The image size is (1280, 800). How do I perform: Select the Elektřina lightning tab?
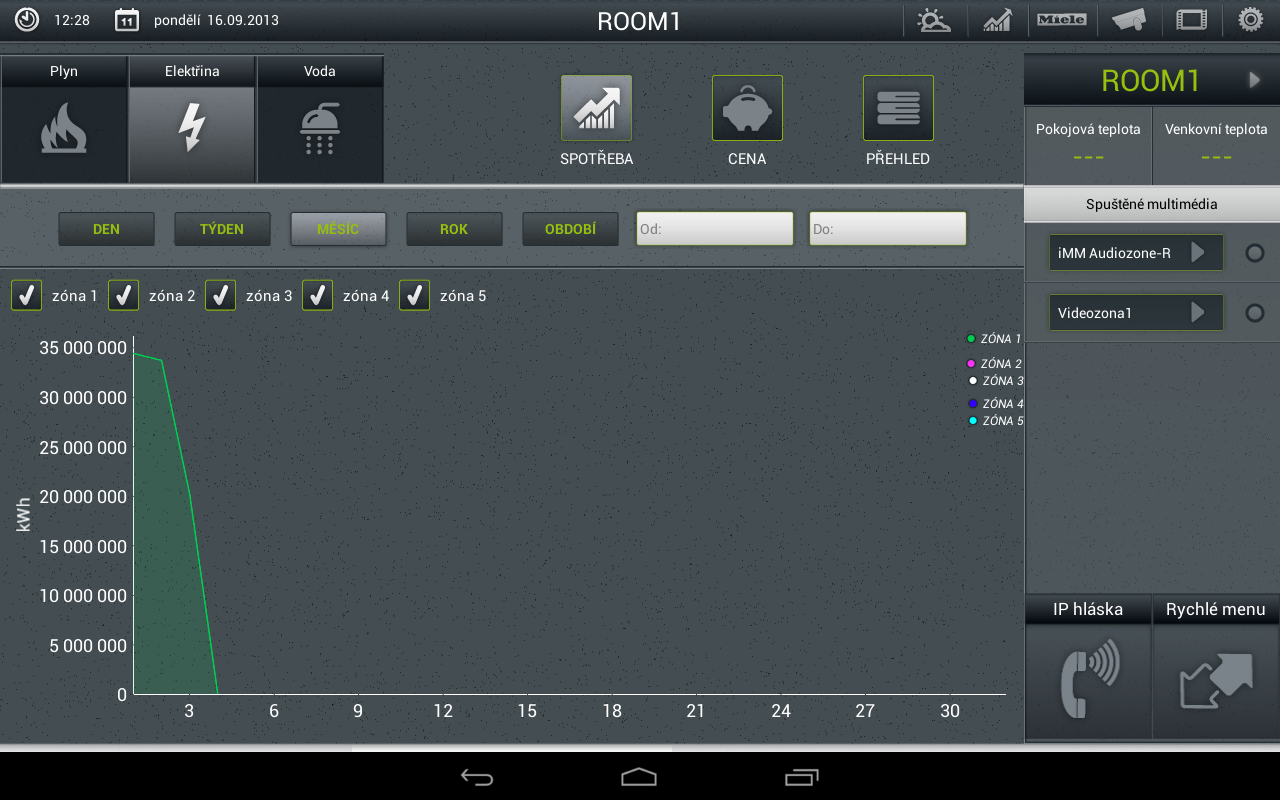point(192,119)
